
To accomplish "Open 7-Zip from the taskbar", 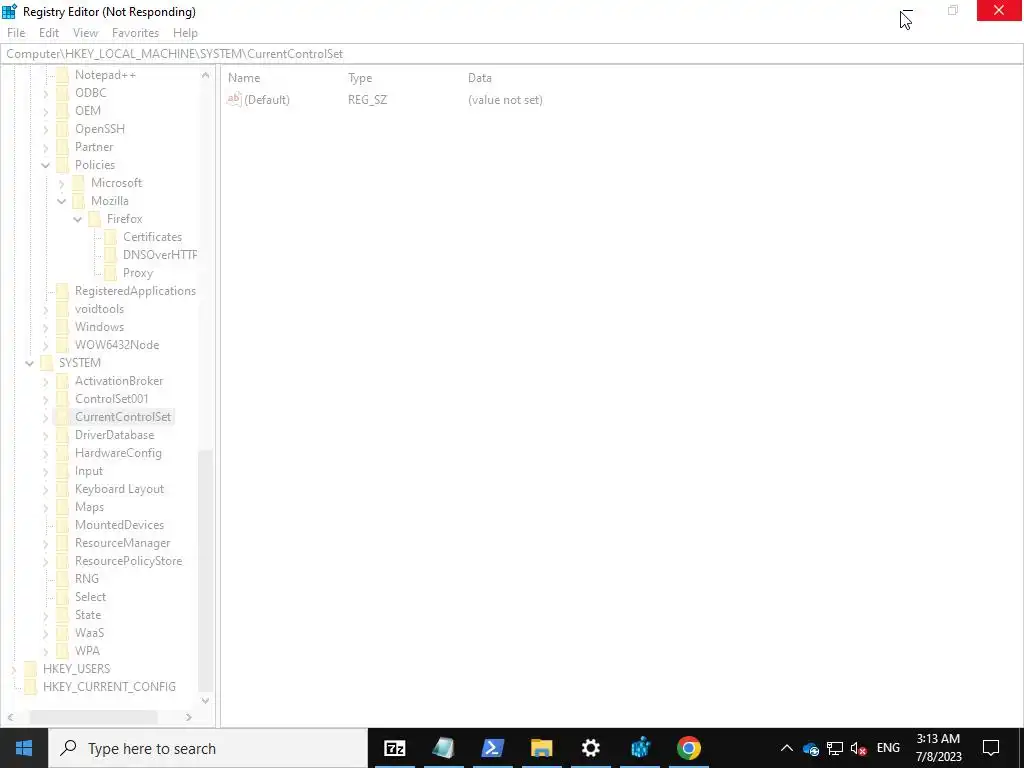I will (x=394, y=748).
